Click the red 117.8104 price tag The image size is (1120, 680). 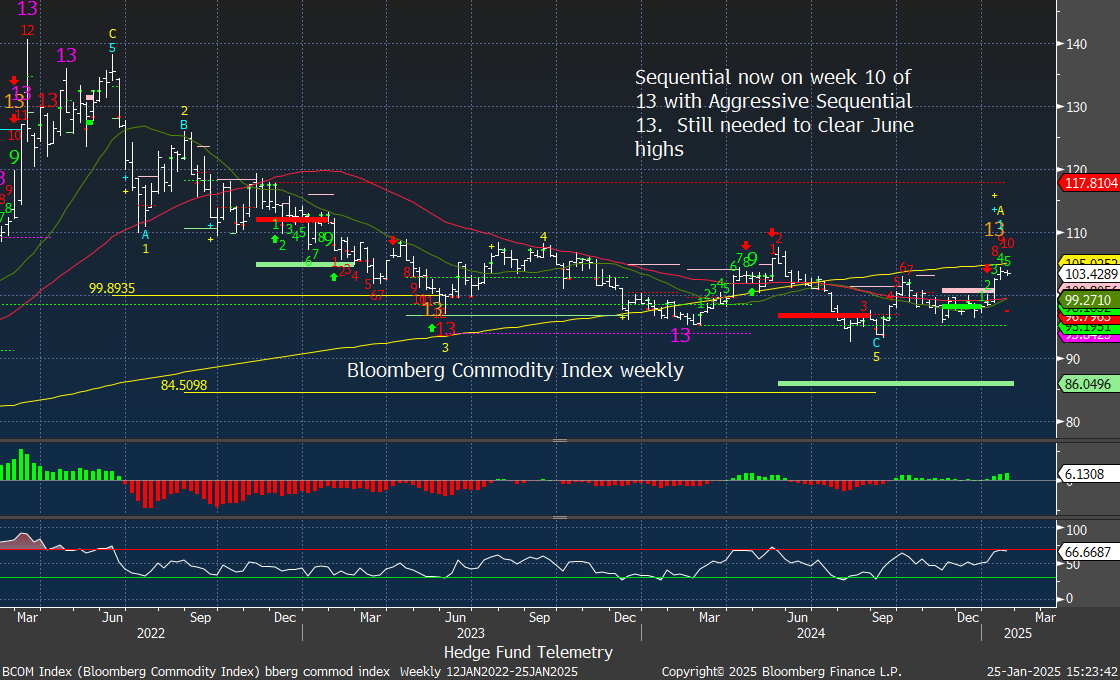[x=1089, y=183]
